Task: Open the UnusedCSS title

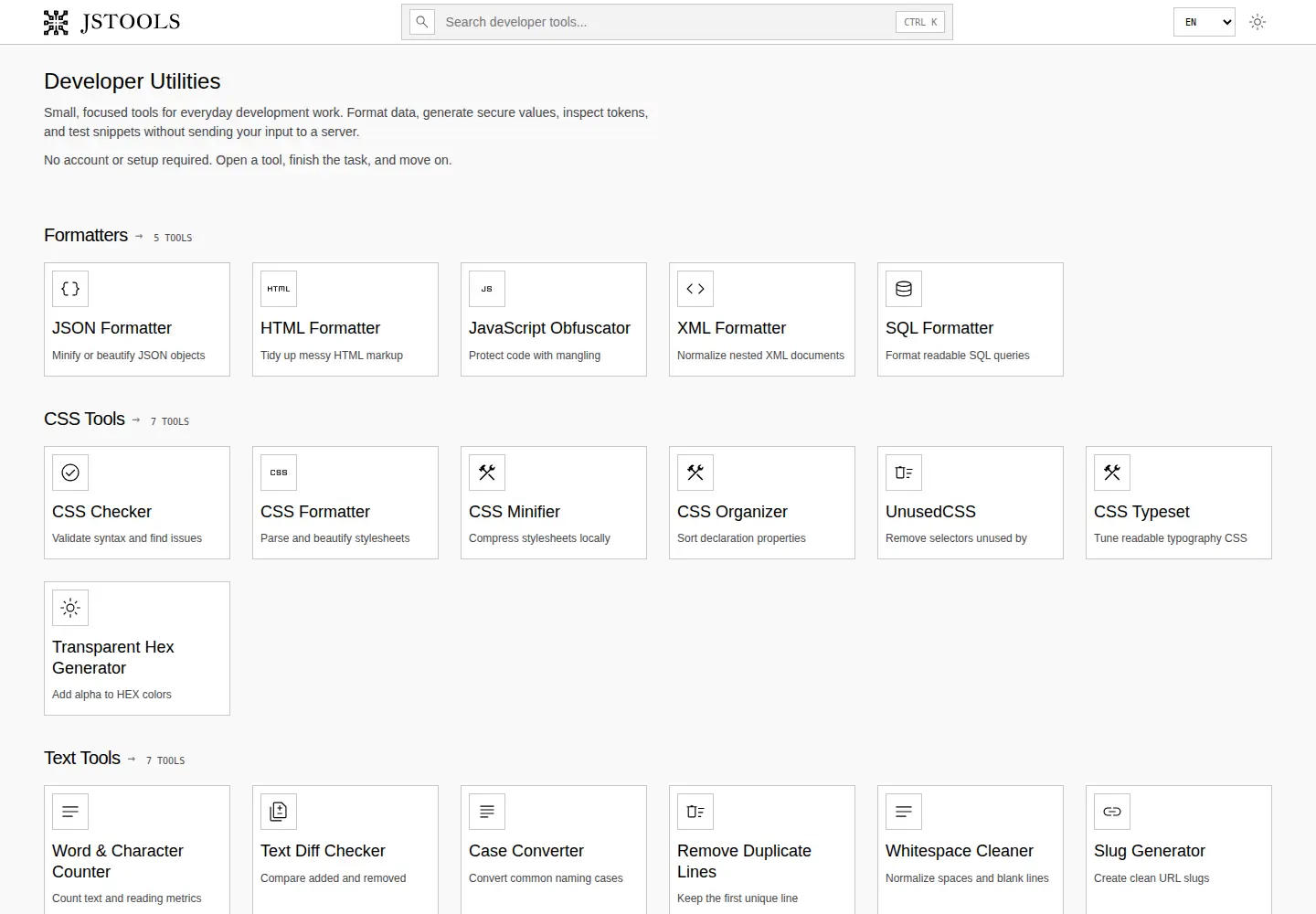Action: (930, 512)
